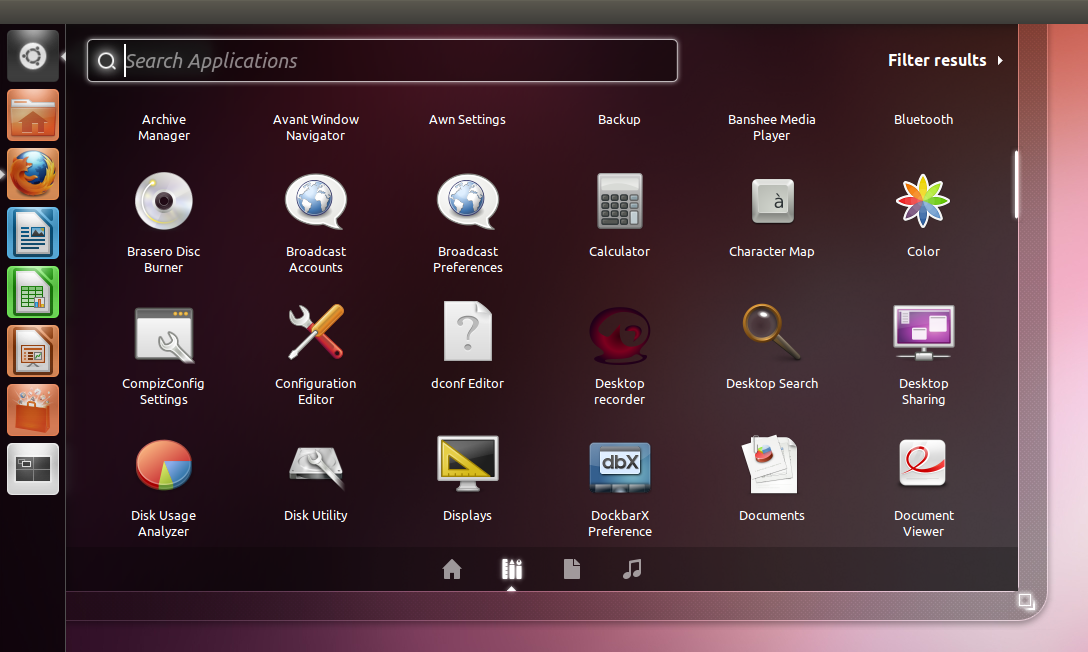Open Desktop Search magnifier icon
This screenshot has width=1088, height=652.
tap(771, 332)
